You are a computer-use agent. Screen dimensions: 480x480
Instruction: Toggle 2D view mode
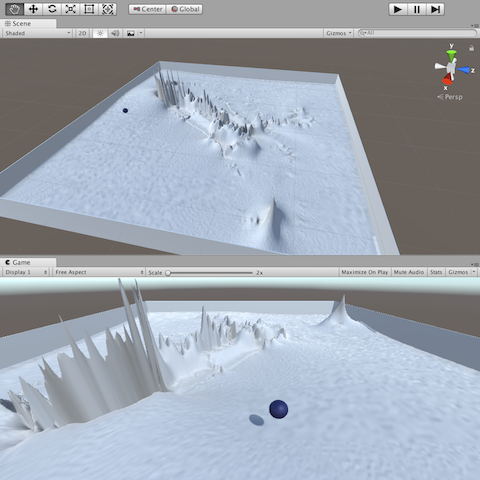82,33
